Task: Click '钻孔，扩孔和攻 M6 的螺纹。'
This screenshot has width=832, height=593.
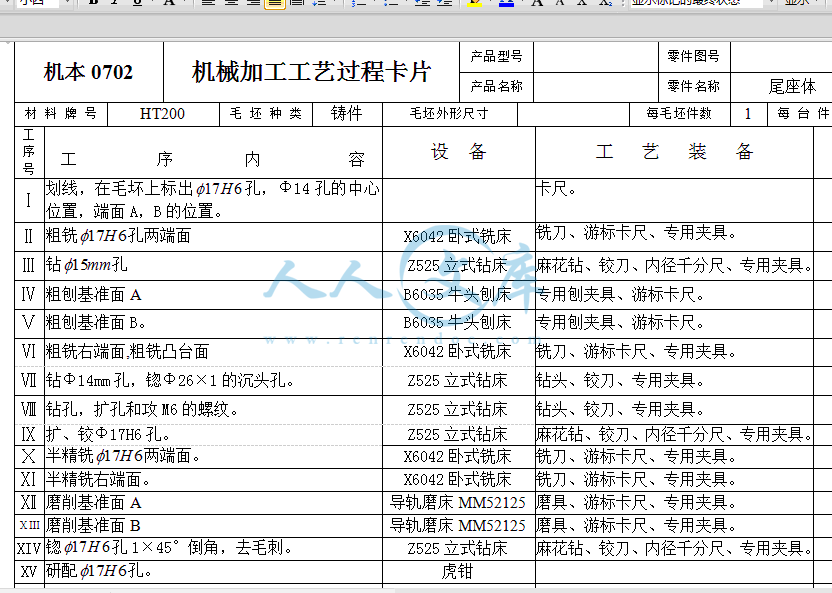Action: pyautogui.click(x=142, y=409)
